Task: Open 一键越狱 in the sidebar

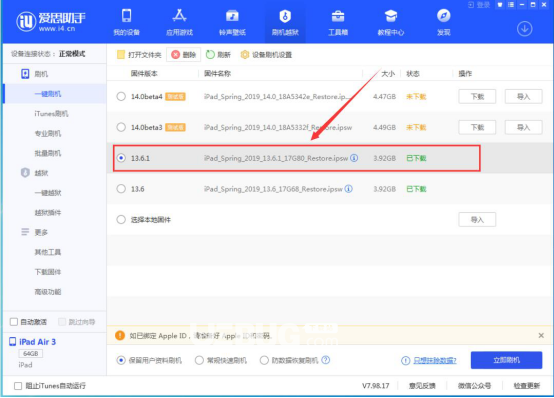Action: click(48, 193)
